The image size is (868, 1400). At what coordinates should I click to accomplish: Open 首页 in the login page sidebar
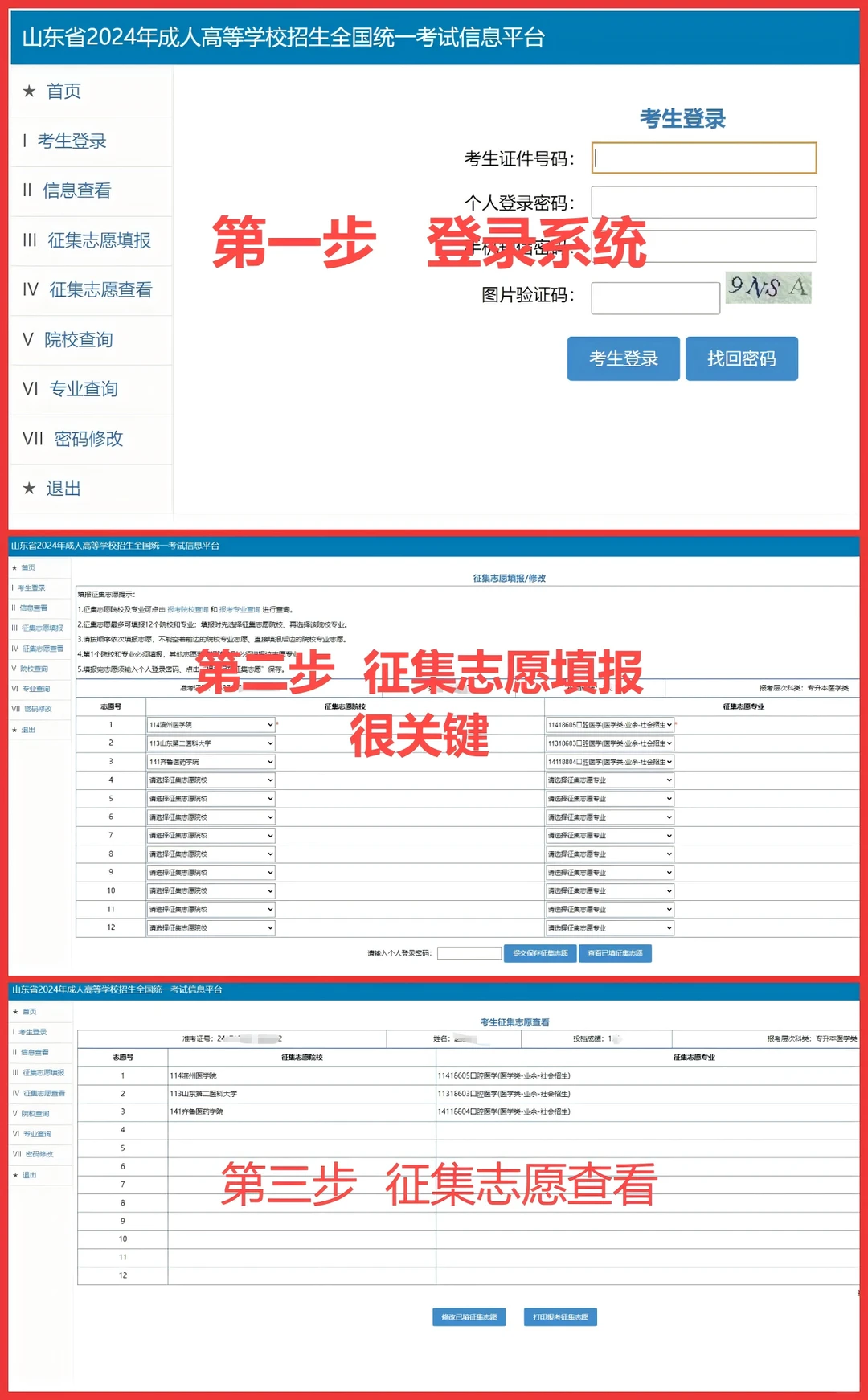tap(63, 92)
